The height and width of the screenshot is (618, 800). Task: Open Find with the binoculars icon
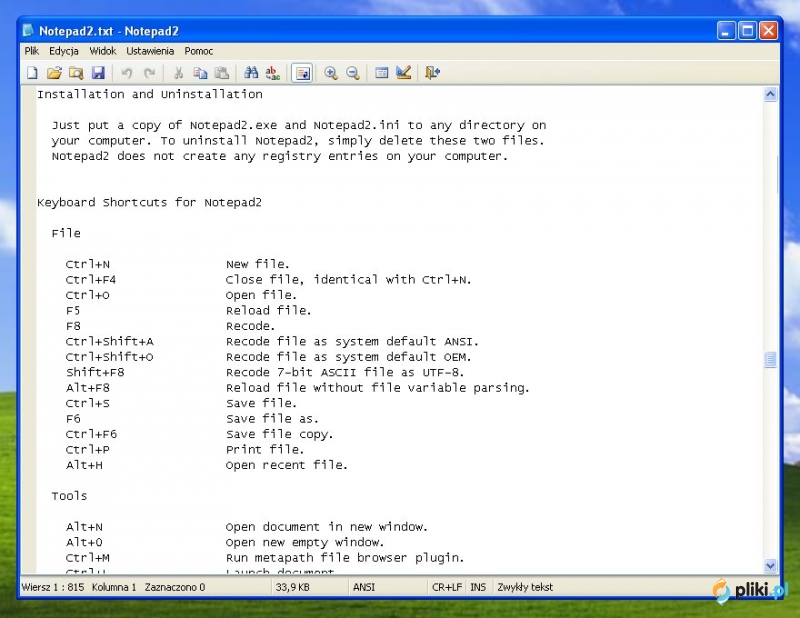click(x=251, y=73)
